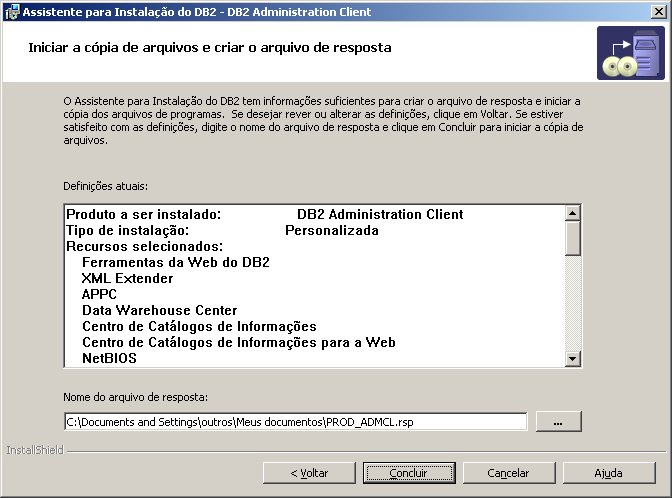Click the Concluir button to start installation
The height and width of the screenshot is (498, 672).
pos(409,473)
